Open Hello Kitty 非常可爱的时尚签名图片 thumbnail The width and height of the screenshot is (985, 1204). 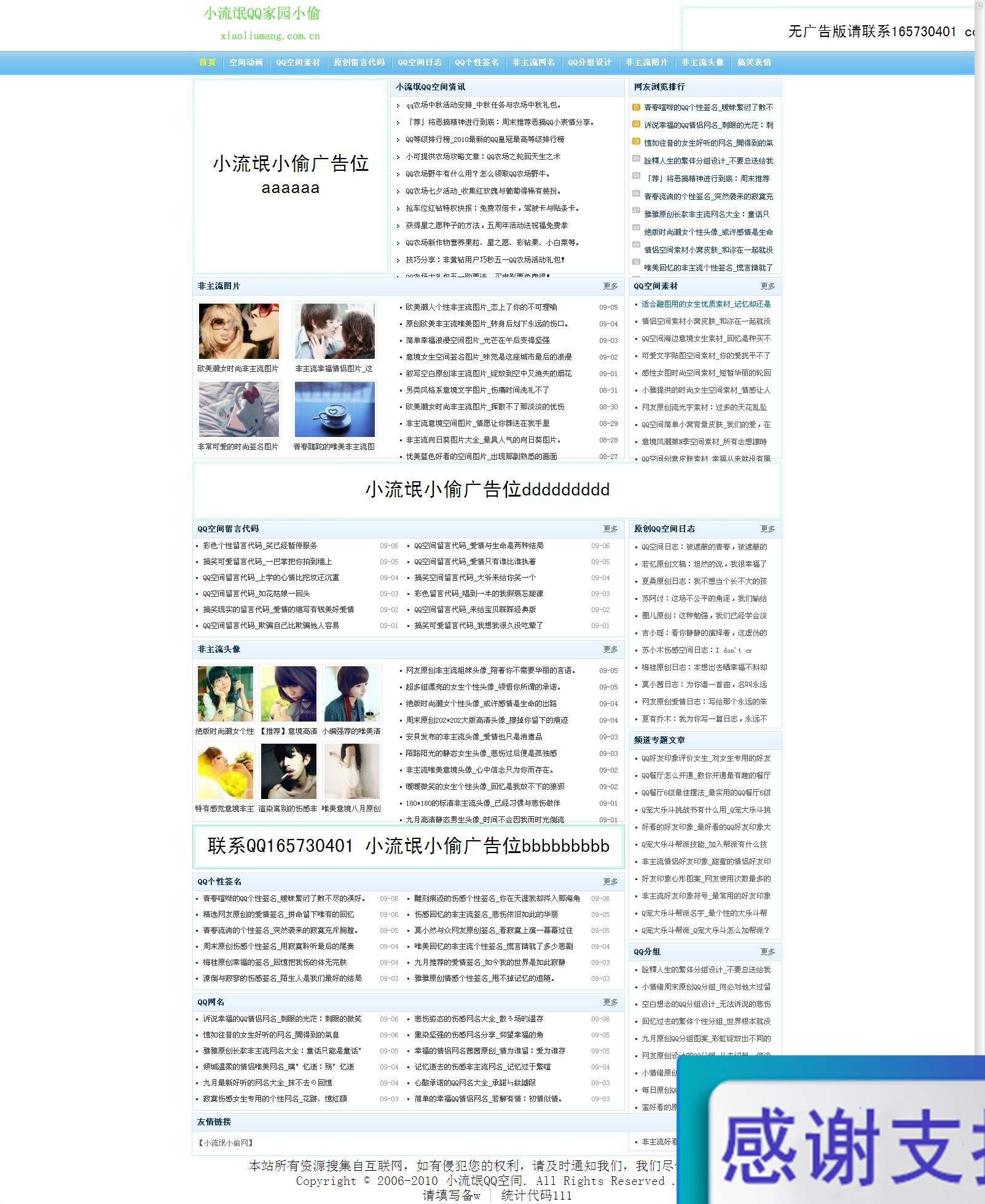point(239,409)
